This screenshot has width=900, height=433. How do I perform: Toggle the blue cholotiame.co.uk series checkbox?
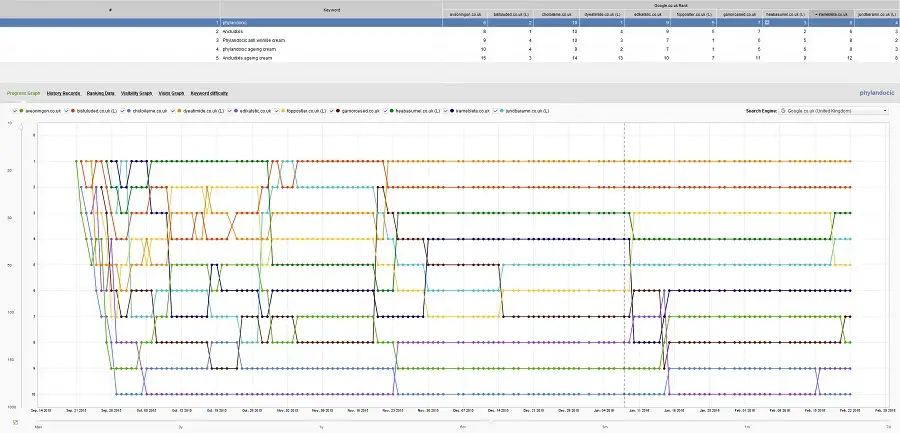123,110
